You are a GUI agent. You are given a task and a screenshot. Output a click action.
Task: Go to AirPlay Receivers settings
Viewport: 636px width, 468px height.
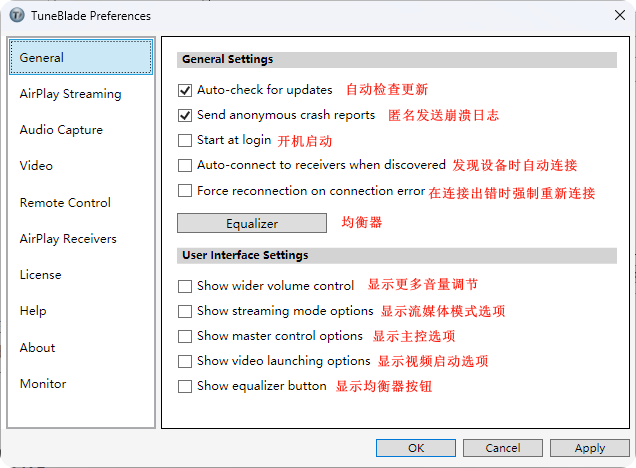click(68, 239)
